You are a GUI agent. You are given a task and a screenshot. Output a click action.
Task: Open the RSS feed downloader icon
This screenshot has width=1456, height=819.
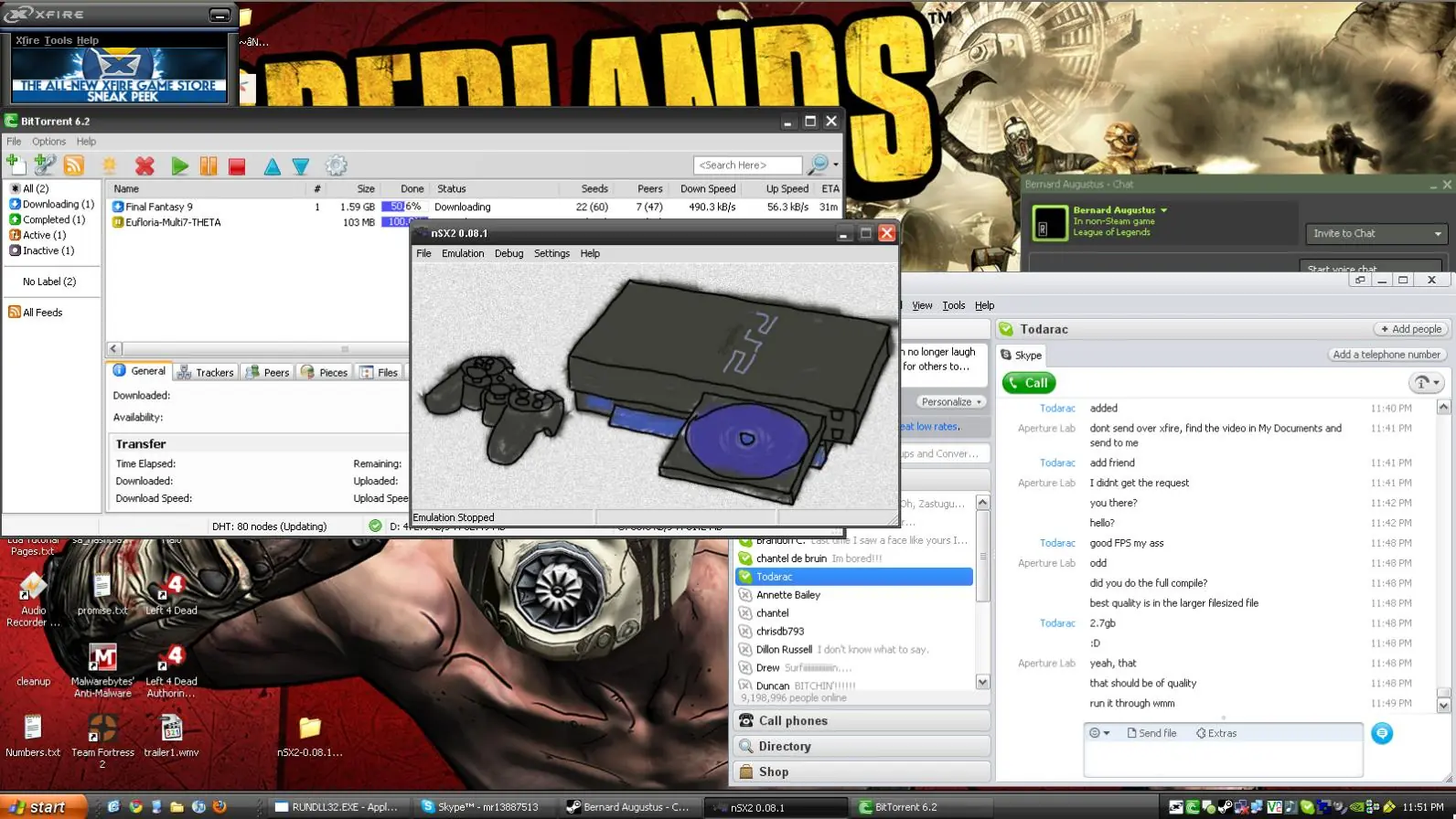(x=74, y=165)
